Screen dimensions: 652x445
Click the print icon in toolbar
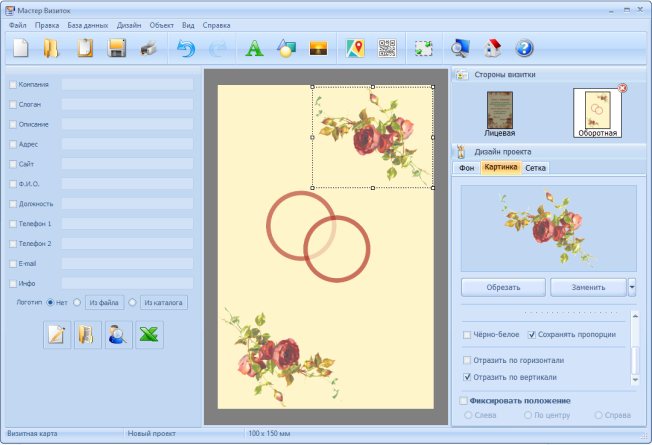tap(148, 47)
